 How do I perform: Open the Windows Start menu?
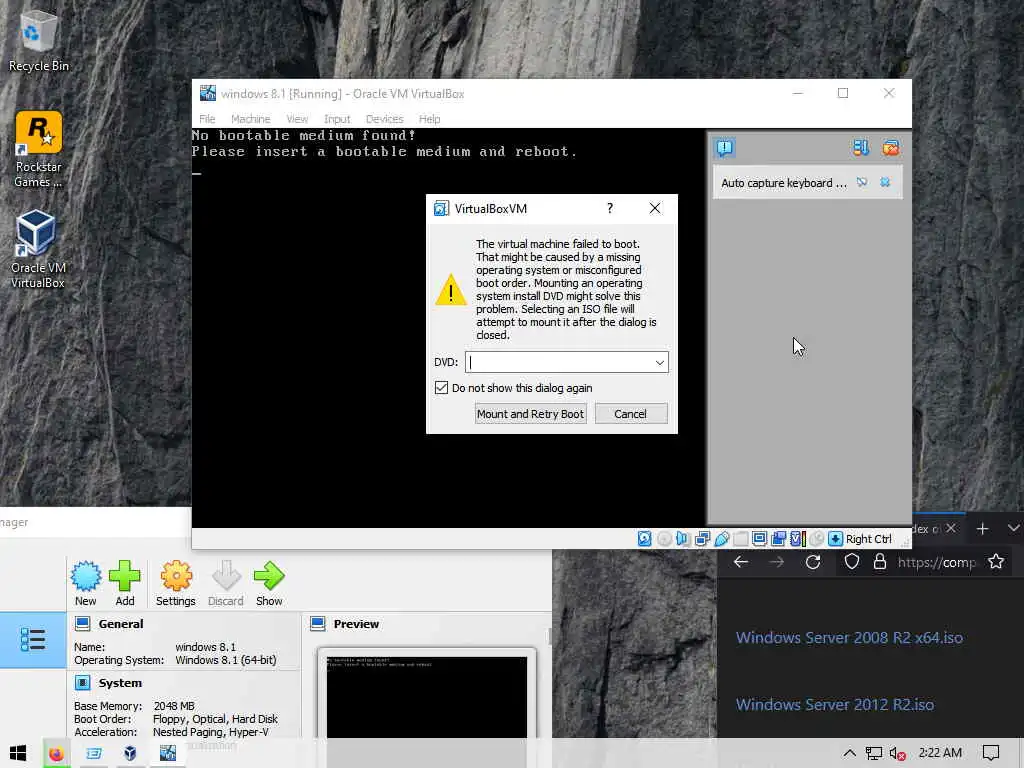pyautogui.click(x=18, y=753)
